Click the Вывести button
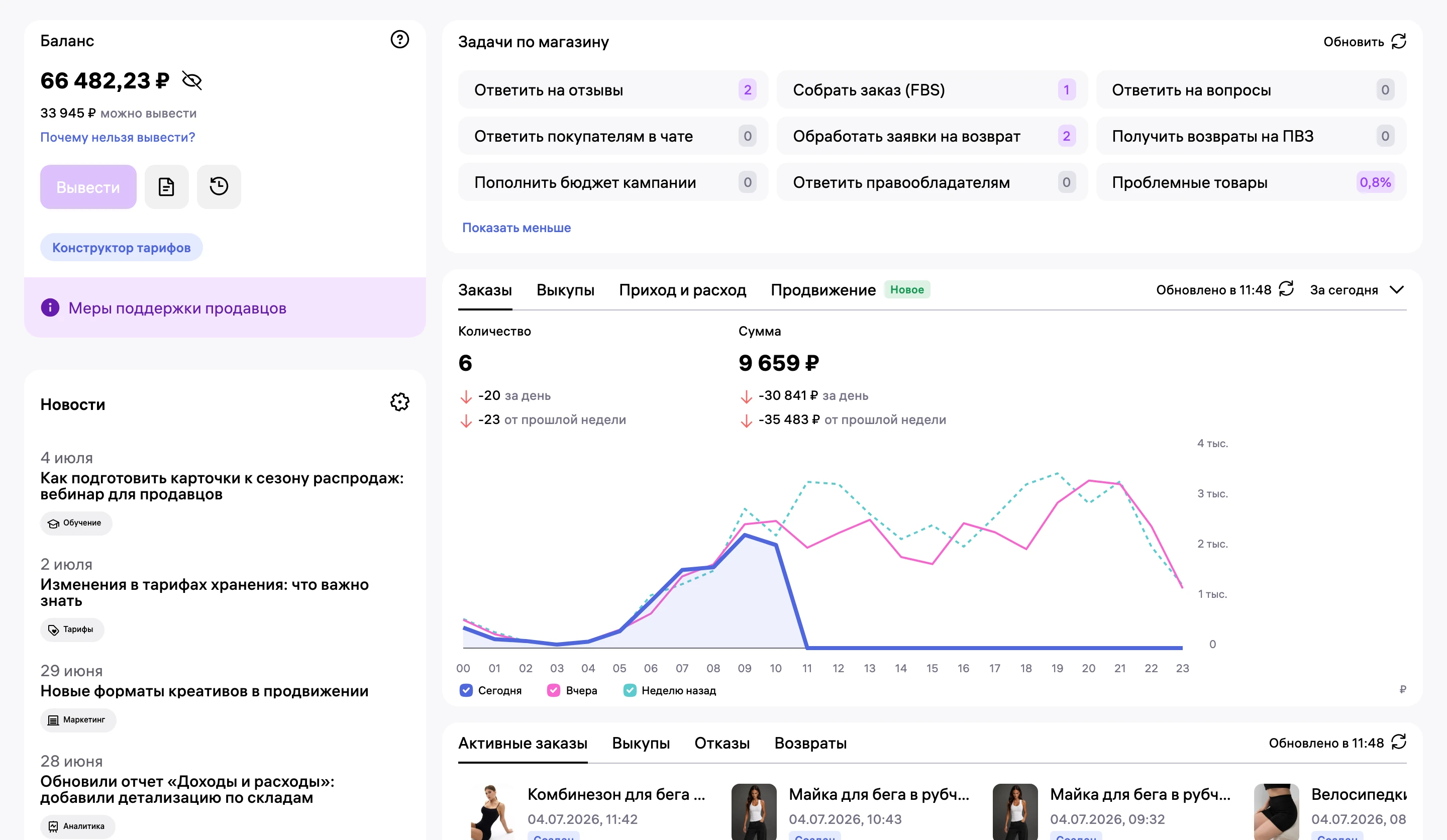Image resolution: width=1447 pixels, height=840 pixels. (x=88, y=186)
